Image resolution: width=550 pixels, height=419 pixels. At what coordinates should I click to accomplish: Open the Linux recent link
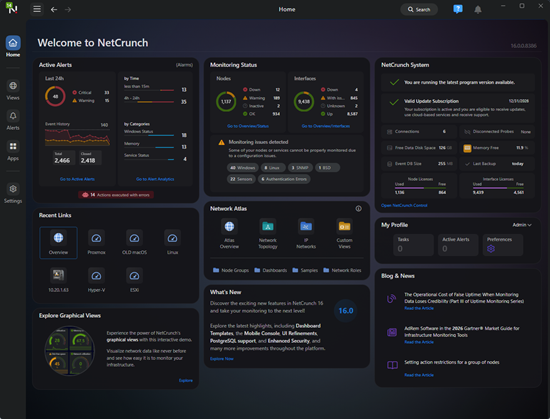172,243
